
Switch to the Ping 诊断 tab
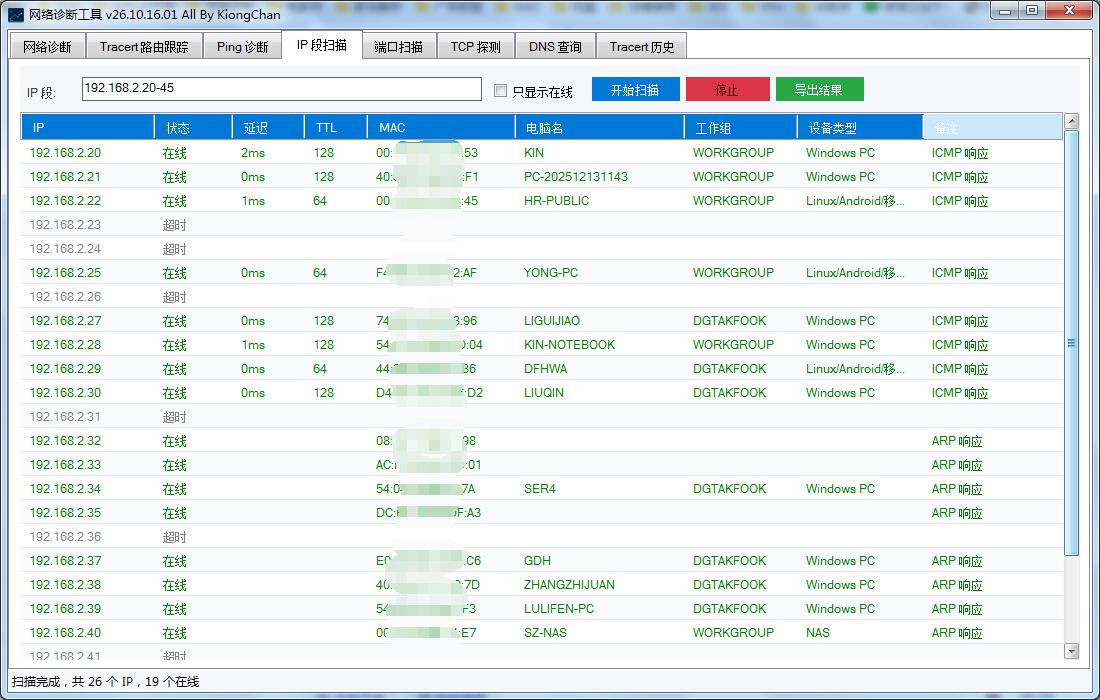coord(243,47)
